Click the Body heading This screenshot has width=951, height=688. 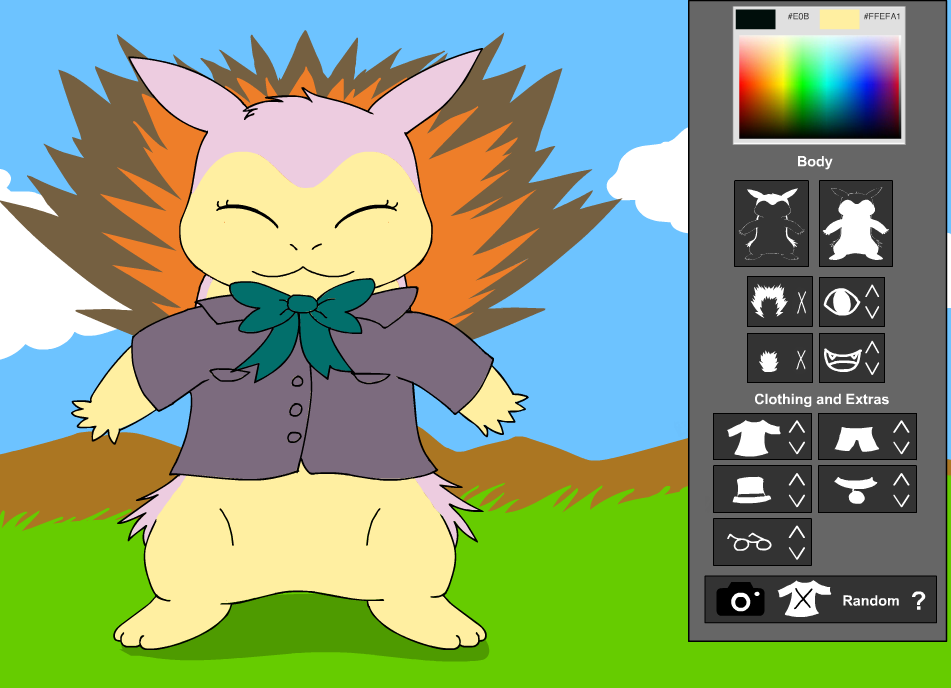tap(814, 161)
